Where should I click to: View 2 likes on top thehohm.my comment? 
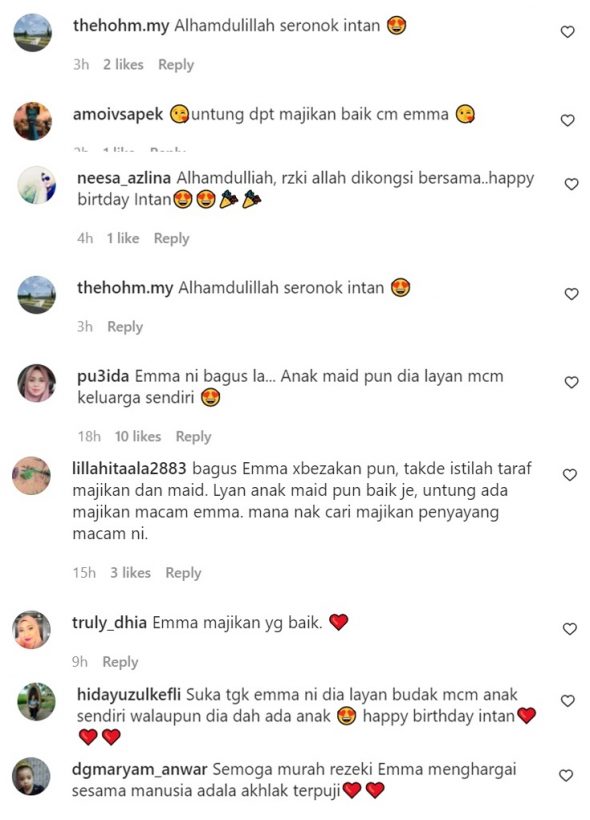pyautogui.click(x=123, y=64)
